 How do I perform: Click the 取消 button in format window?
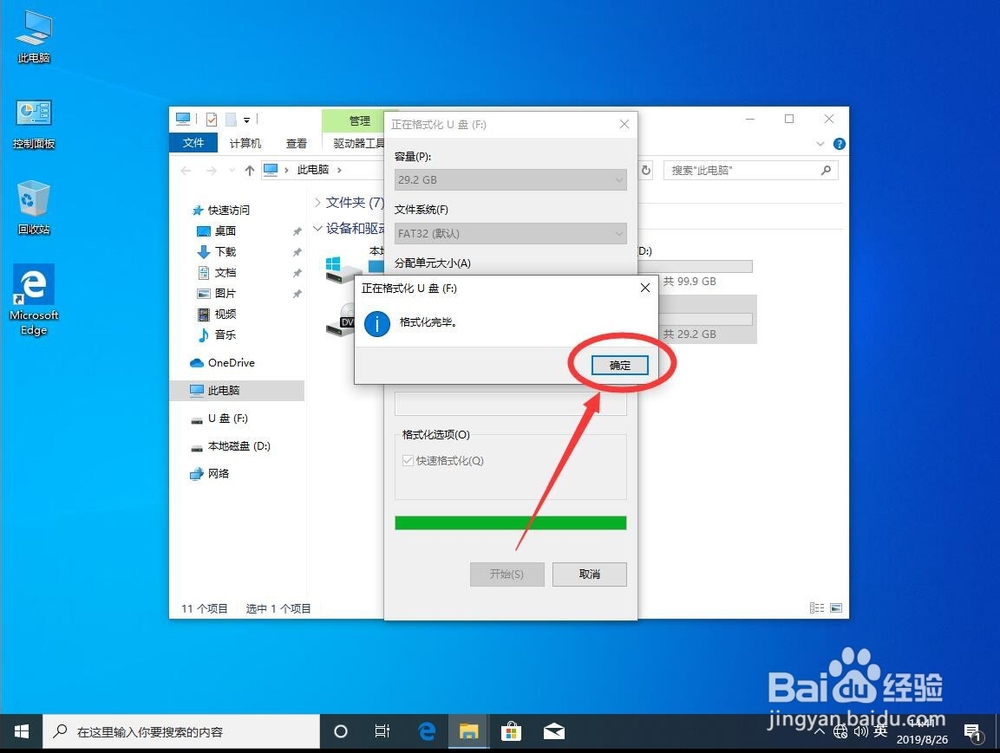(x=589, y=574)
